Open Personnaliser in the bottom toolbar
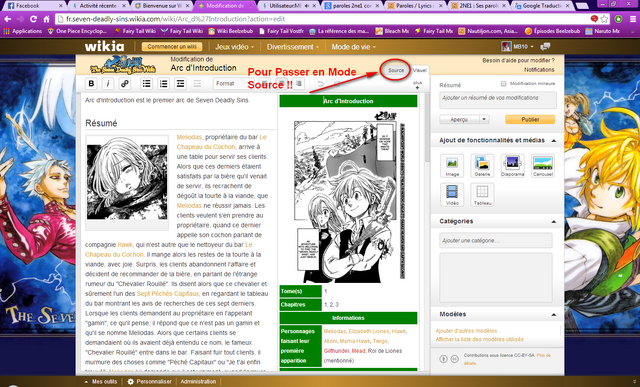The width and height of the screenshot is (640, 387). pos(150,381)
